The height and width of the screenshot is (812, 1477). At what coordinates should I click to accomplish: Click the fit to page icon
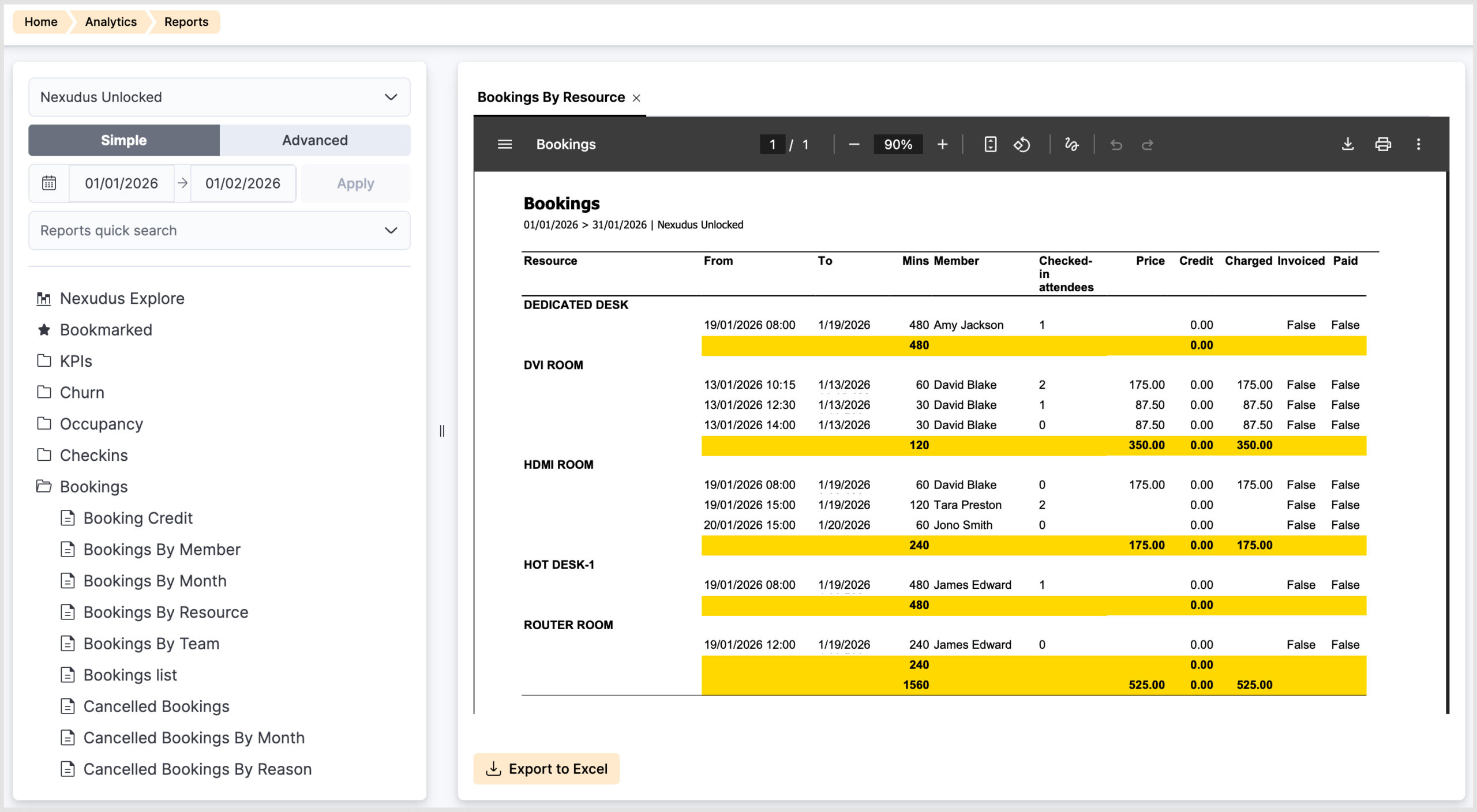tap(990, 144)
